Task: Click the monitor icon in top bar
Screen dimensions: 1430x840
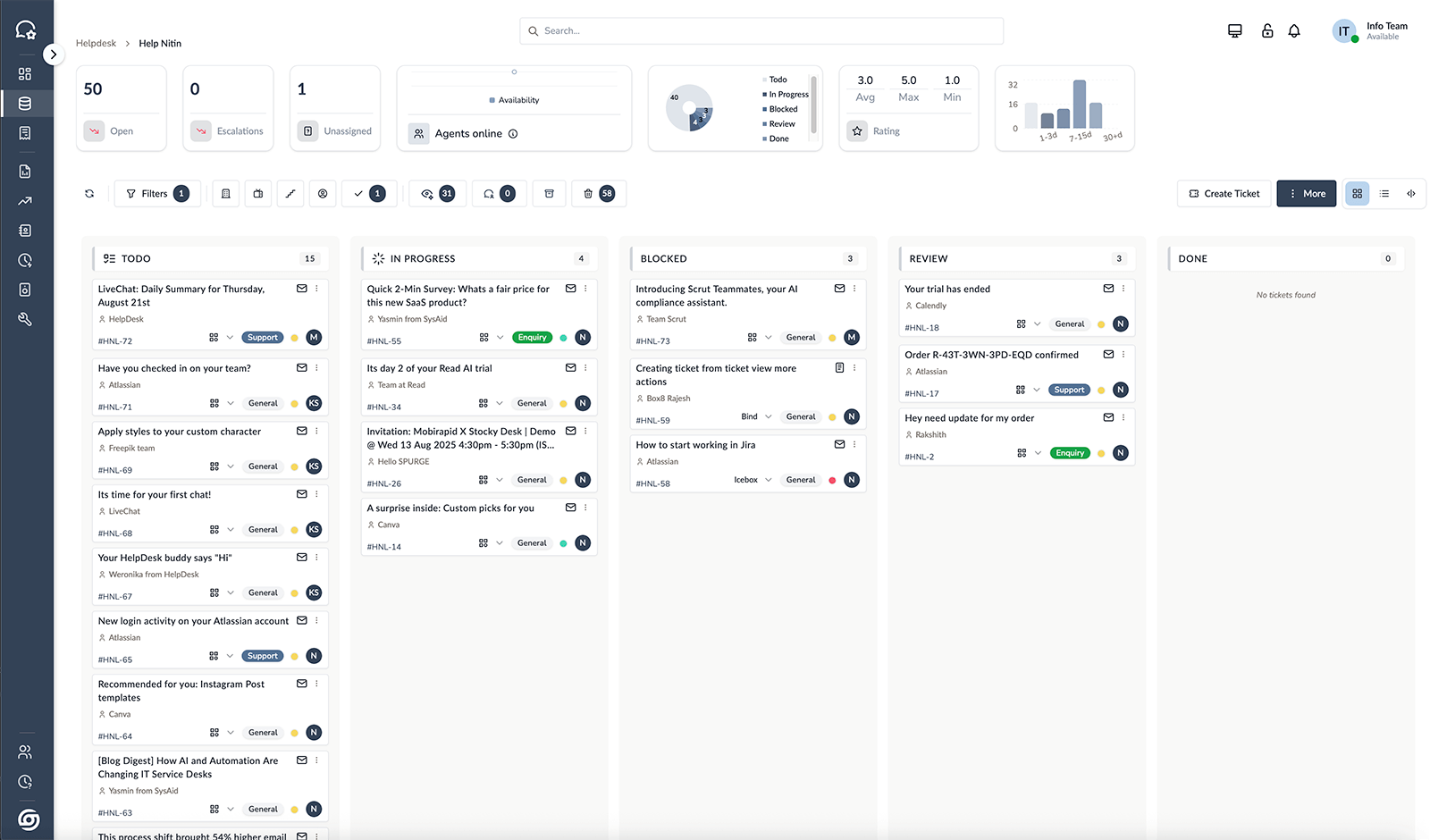Action: pyautogui.click(x=1235, y=31)
